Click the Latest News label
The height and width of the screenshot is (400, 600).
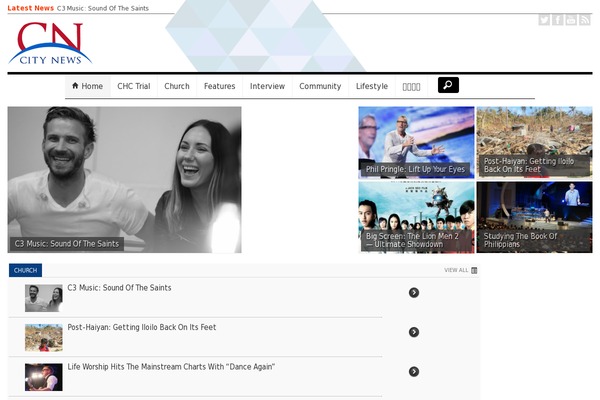30,8
